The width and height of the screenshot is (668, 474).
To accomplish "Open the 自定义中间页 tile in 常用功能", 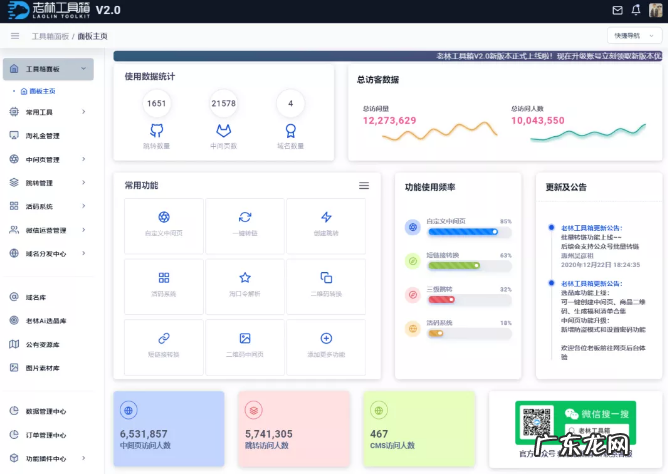I will pyautogui.click(x=164, y=226).
